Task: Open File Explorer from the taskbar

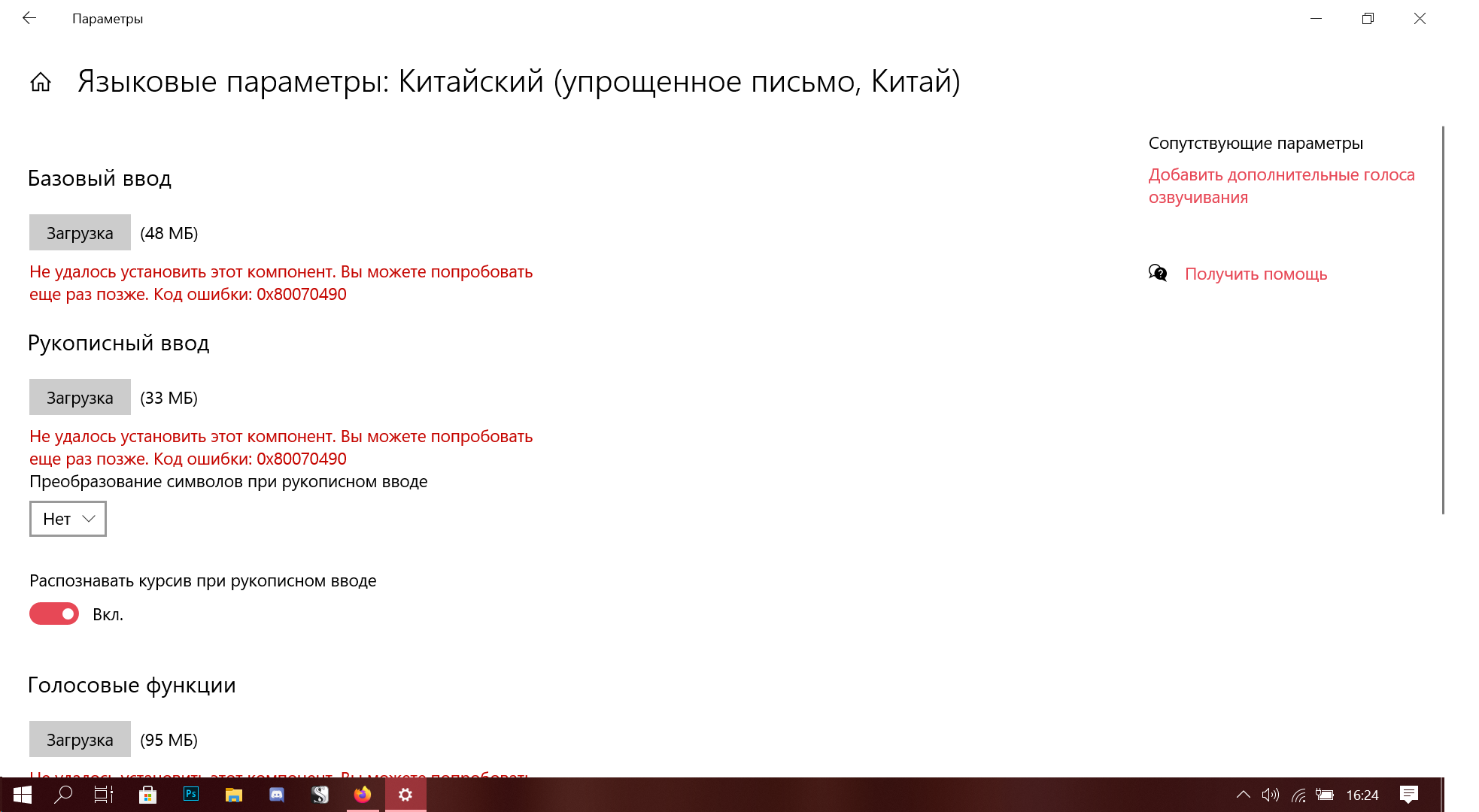Action: [234, 795]
